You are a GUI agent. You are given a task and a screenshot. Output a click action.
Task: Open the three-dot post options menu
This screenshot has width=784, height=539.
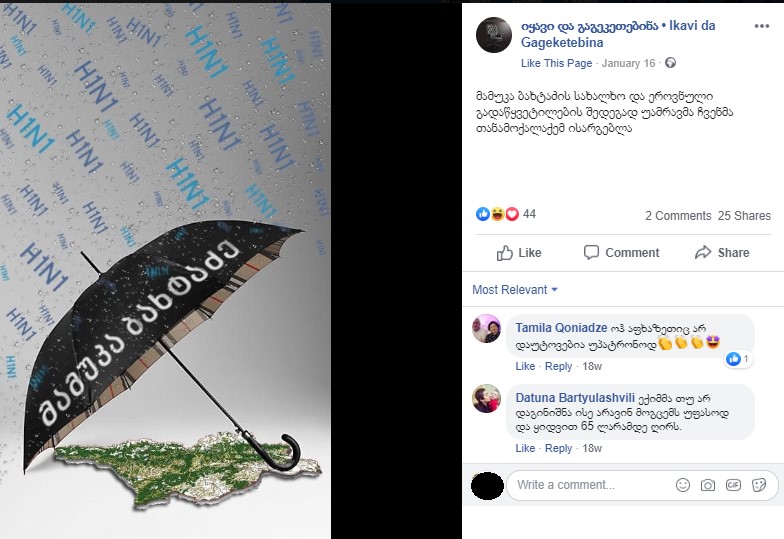[762, 26]
